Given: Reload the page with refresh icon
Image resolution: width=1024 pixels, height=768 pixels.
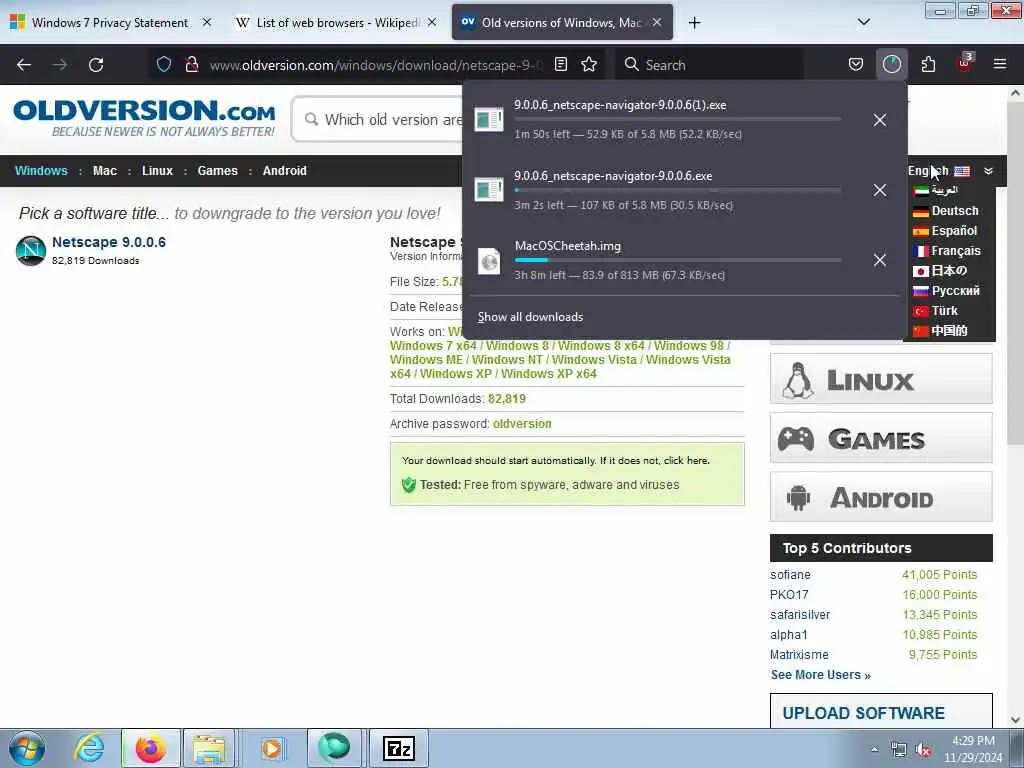Looking at the screenshot, I should (x=96, y=65).
